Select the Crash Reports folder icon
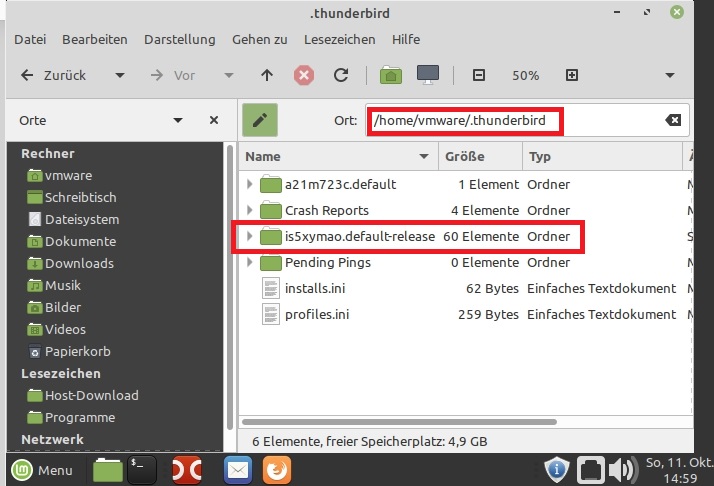714x486 pixels. (270, 210)
